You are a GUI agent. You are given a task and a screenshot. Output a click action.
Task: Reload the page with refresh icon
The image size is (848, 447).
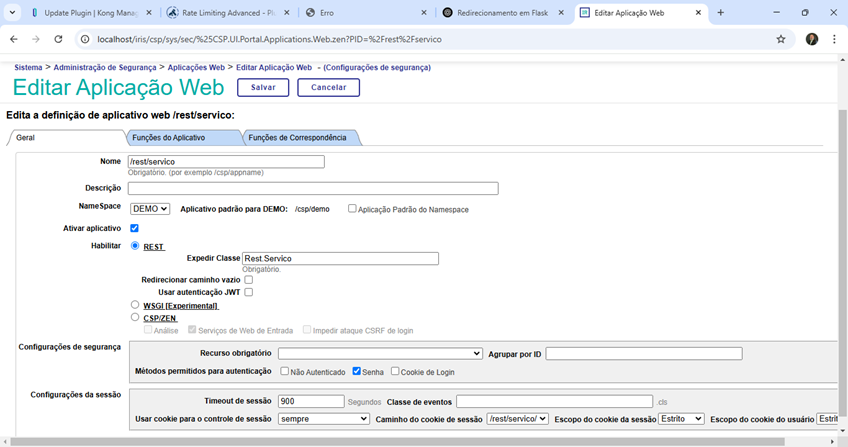pyautogui.click(x=59, y=39)
